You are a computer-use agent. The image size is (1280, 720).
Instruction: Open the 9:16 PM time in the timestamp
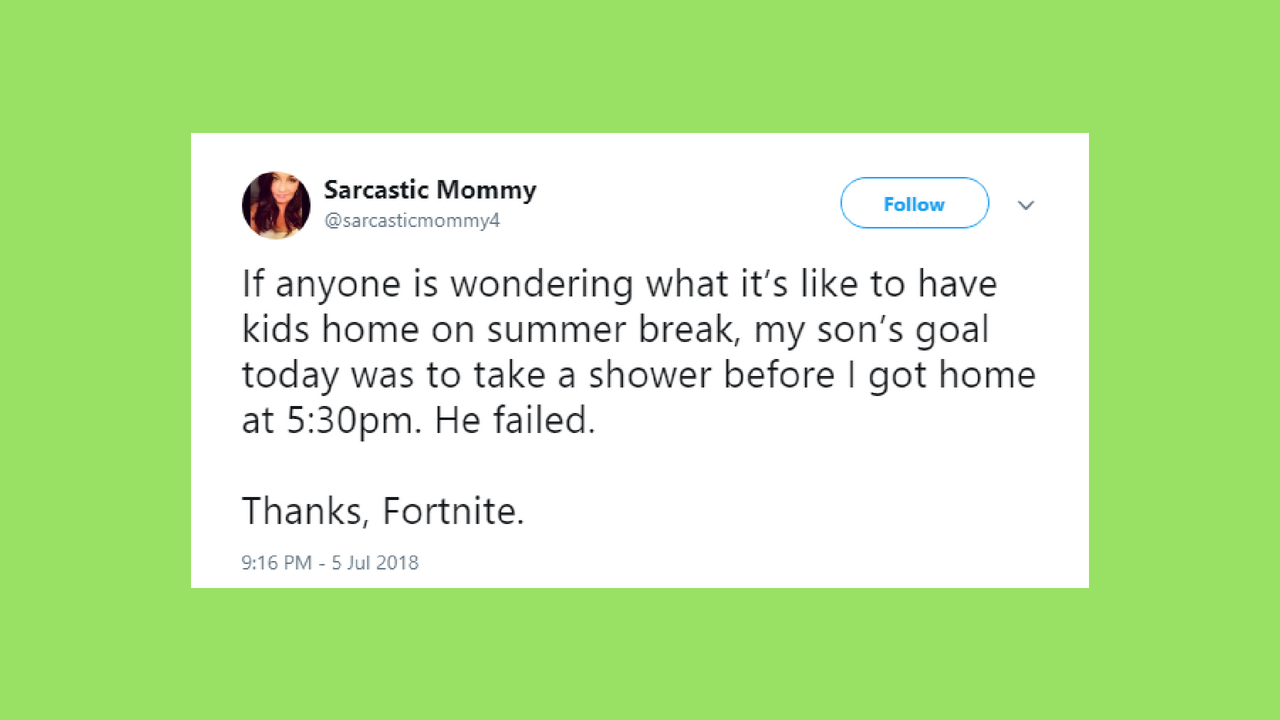(x=277, y=563)
